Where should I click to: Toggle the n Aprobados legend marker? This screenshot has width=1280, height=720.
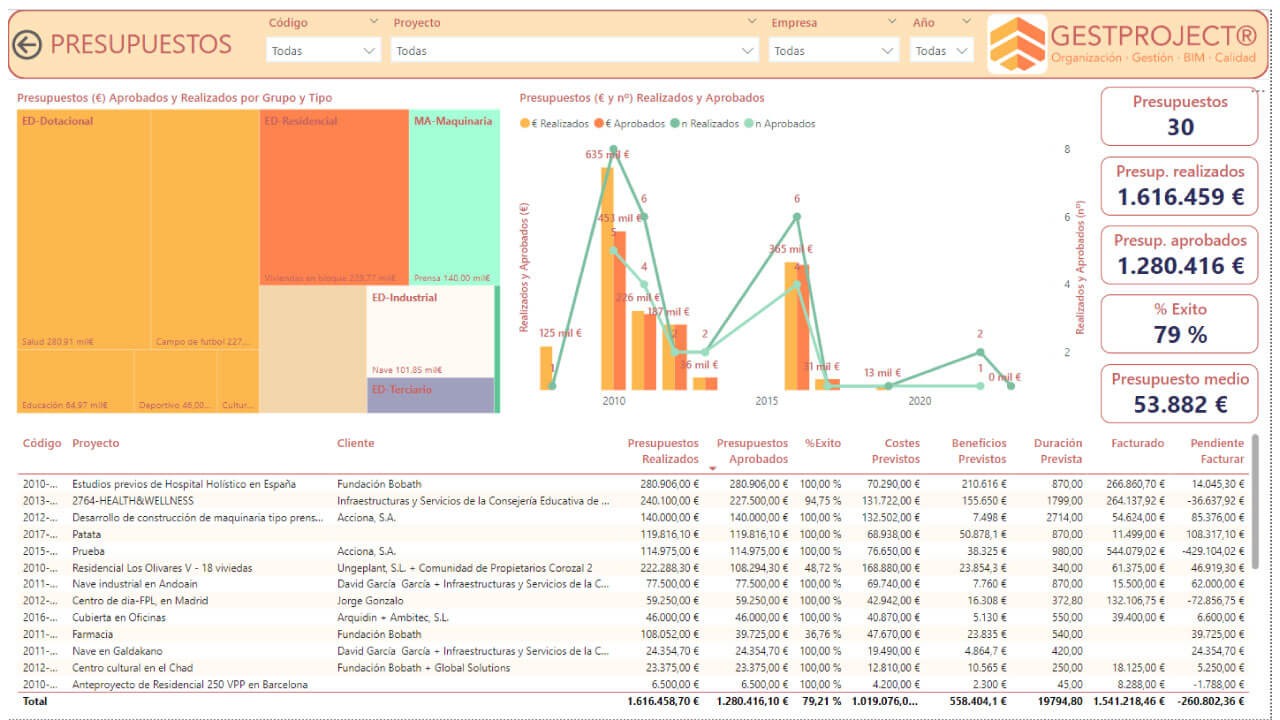coord(751,124)
